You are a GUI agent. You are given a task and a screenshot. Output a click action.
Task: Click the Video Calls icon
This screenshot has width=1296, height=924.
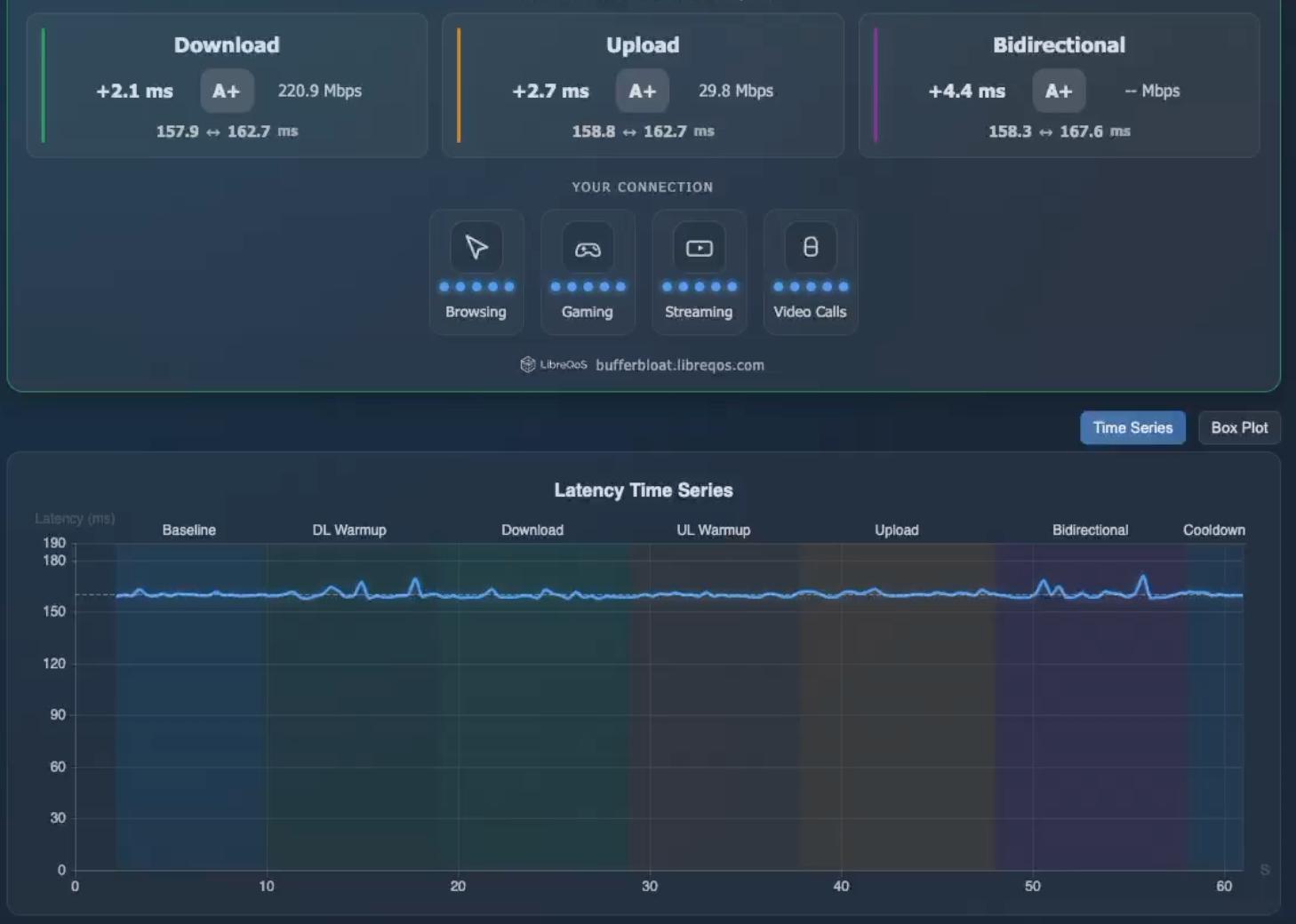(810, 247)
